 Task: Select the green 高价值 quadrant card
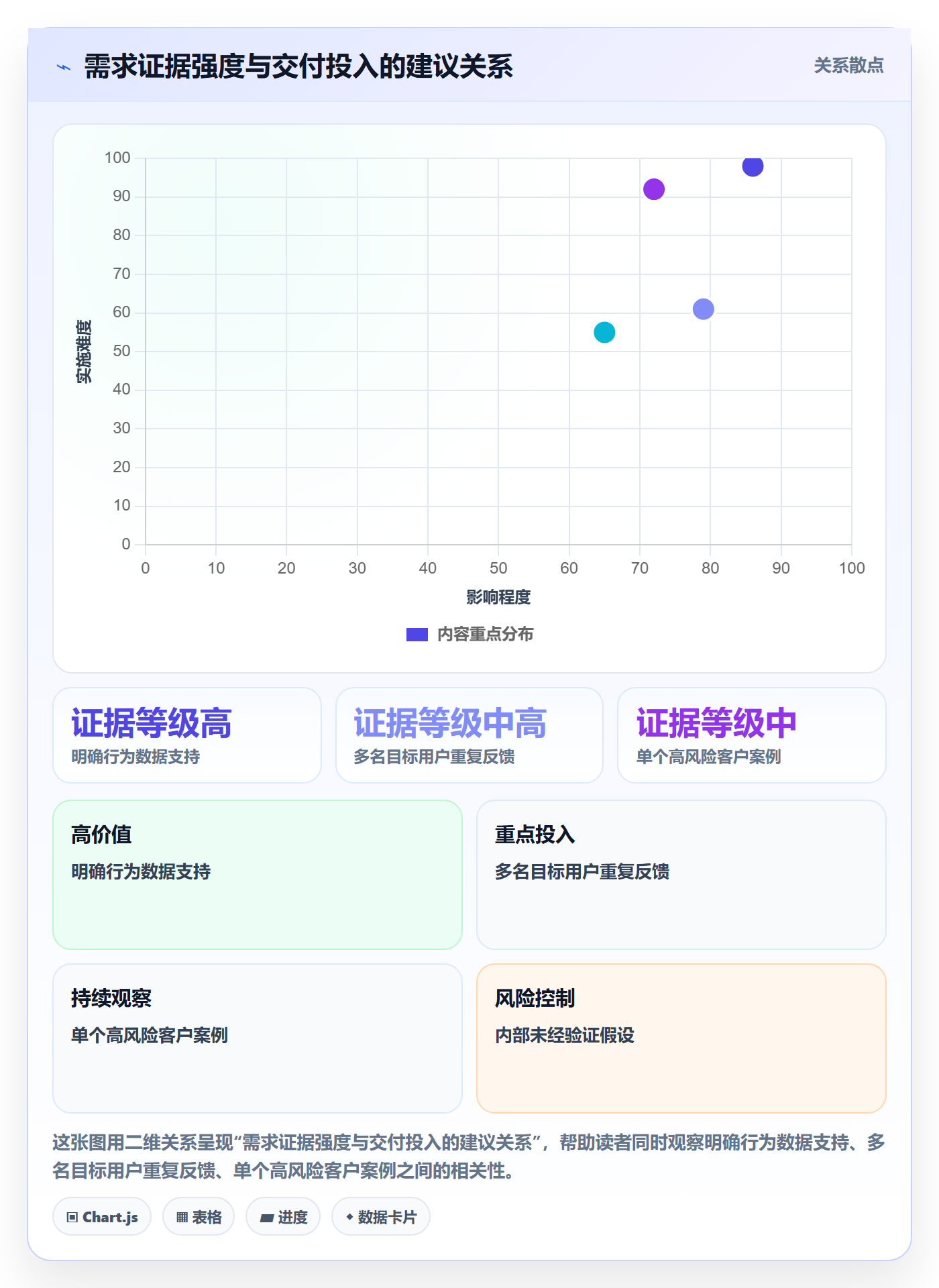(258, 875)
